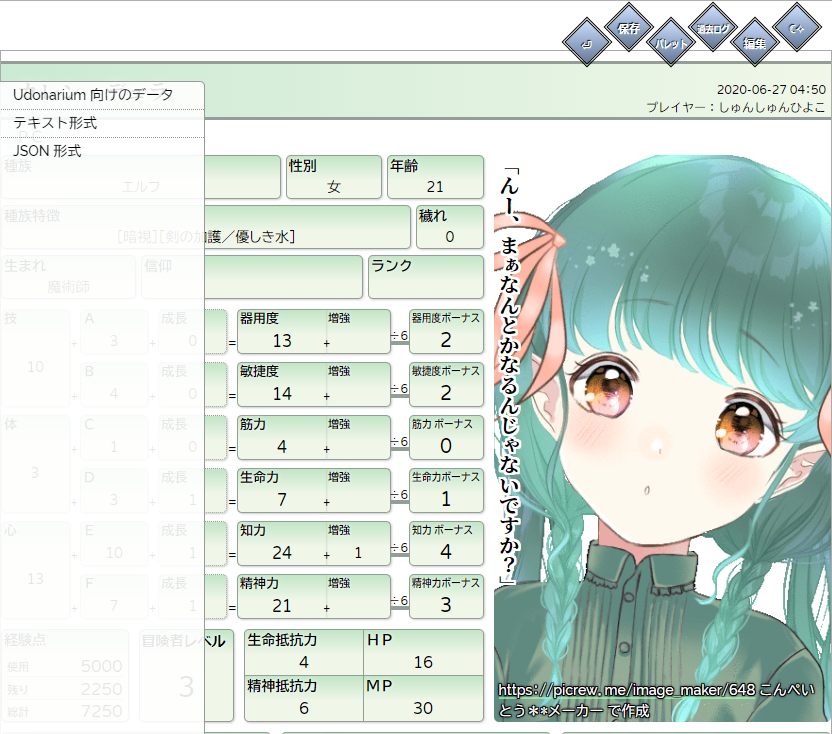Click the vertical quote beside the portrait
This screenshot has height=734, width=832.
[x=509, y=377]
